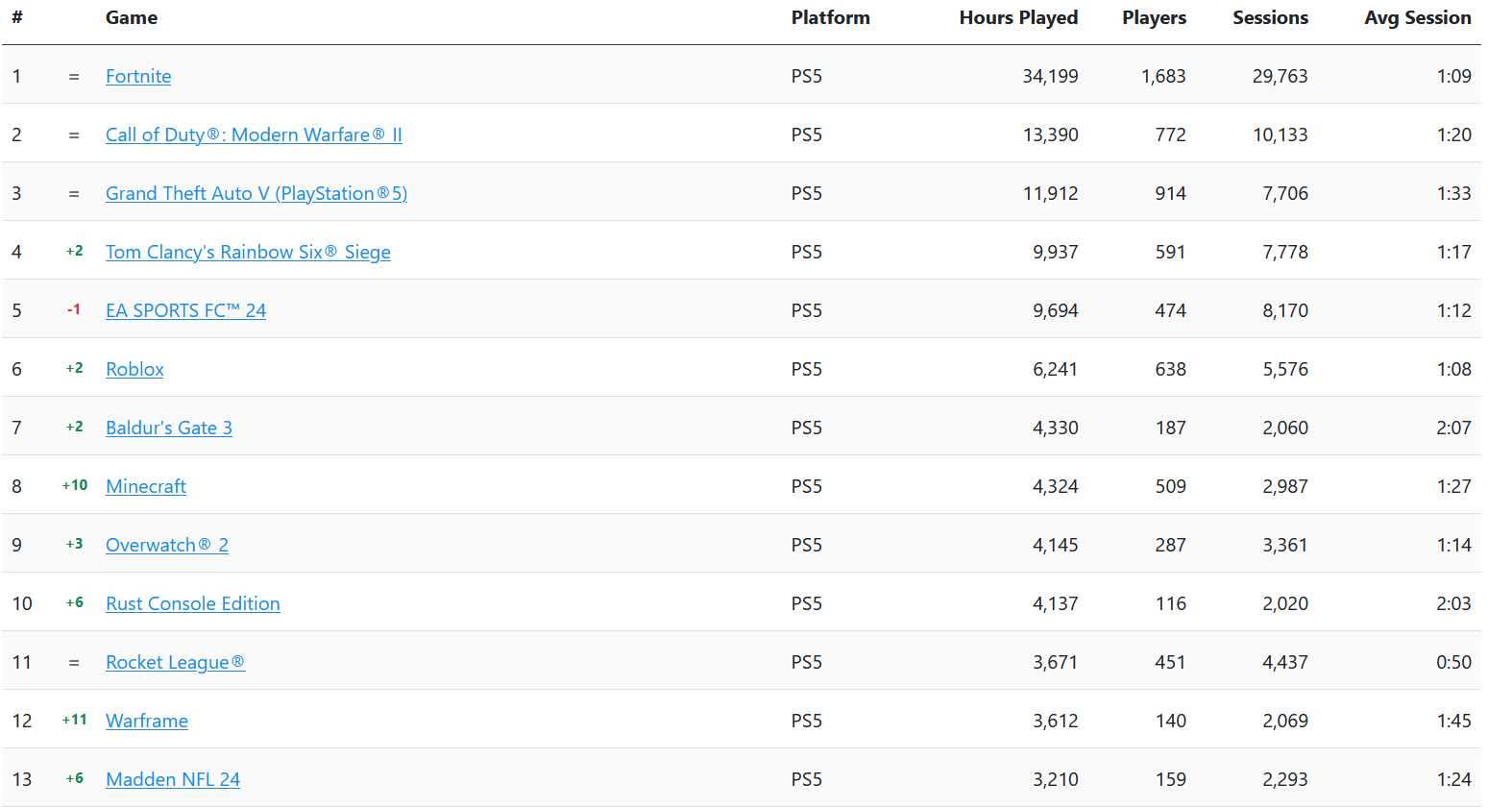Select Call of Duty's hours played 13,390
The image size is (1512, 808).
[x=1050, y=135]
